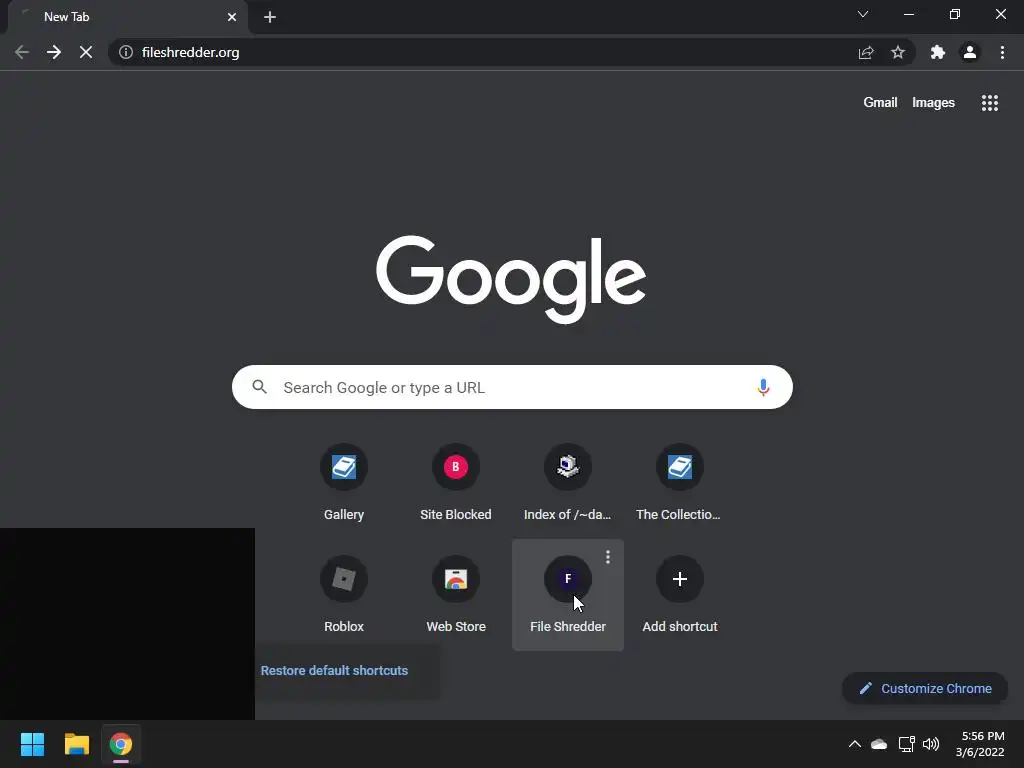Open the File Shredder shortcut
This screenshot has width=1024, height=768.
click(568, 595)
